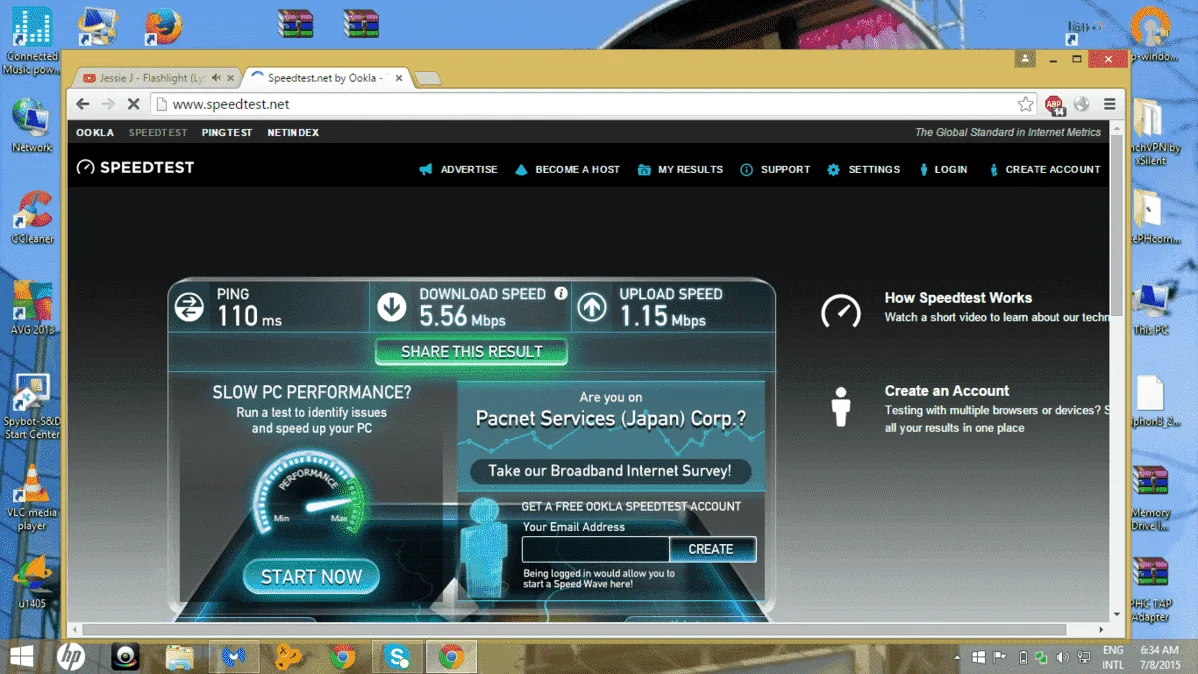Select the Speedtest.net by Ookla tab

pyautogui.click(x=325, y=78)
